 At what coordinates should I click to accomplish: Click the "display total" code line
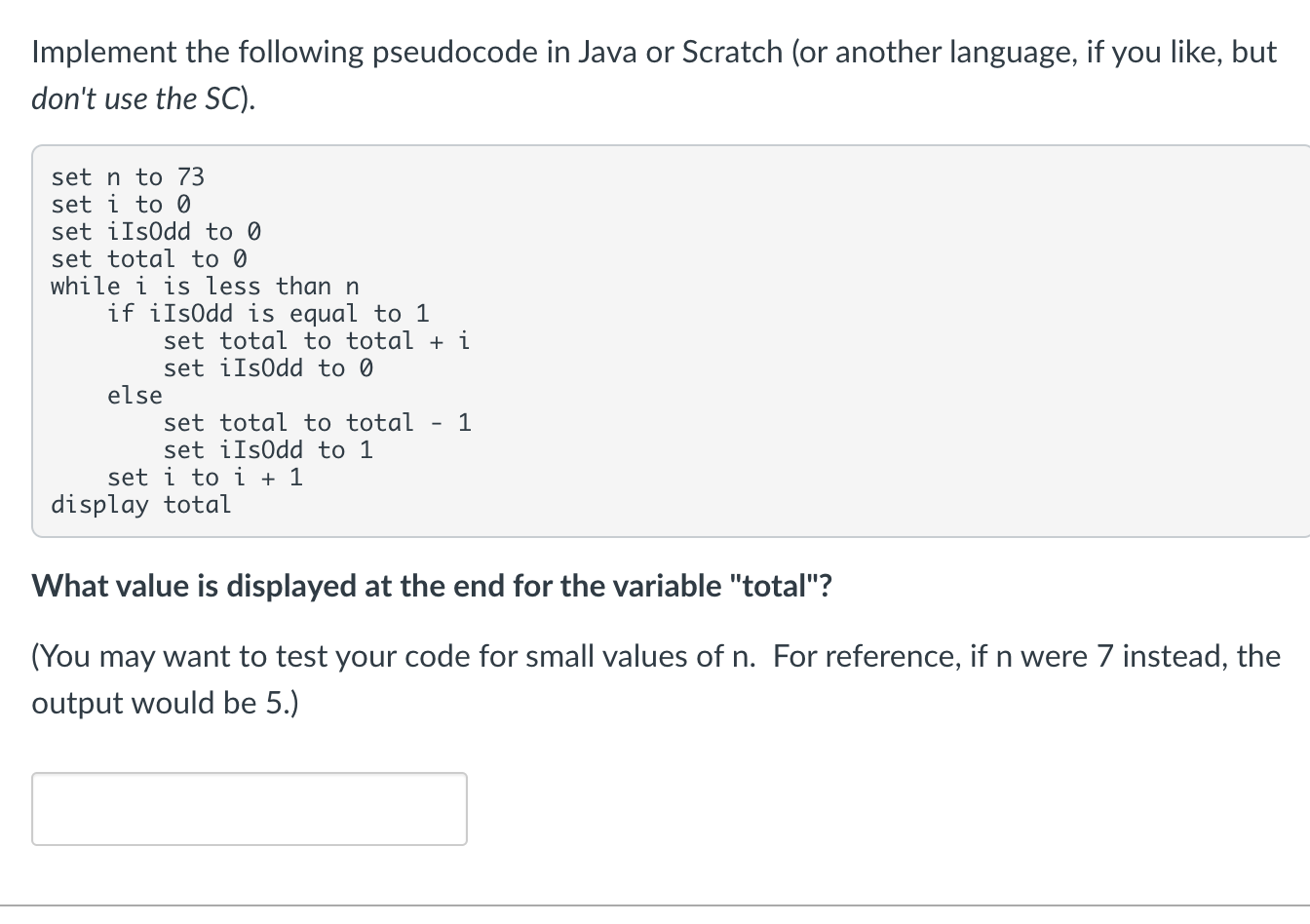(x=141, y=505)
